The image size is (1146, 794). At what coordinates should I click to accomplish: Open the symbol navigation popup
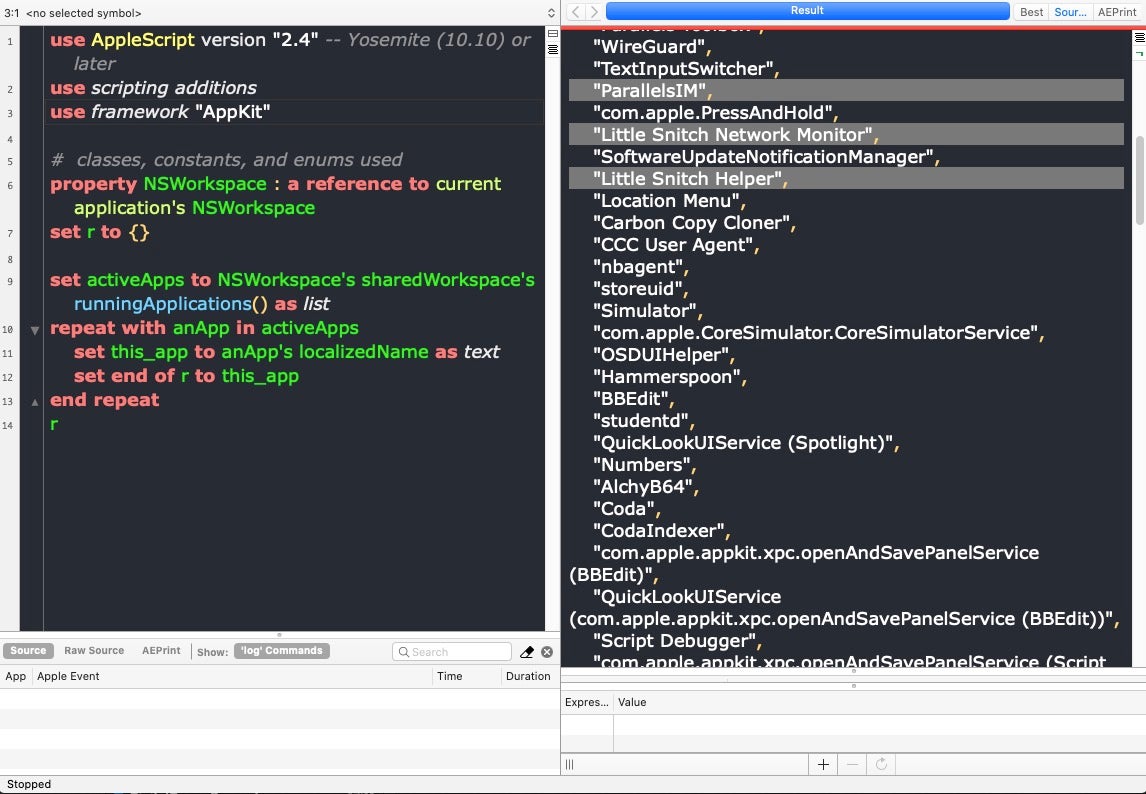pyautogui.click(x=280, y=13)
